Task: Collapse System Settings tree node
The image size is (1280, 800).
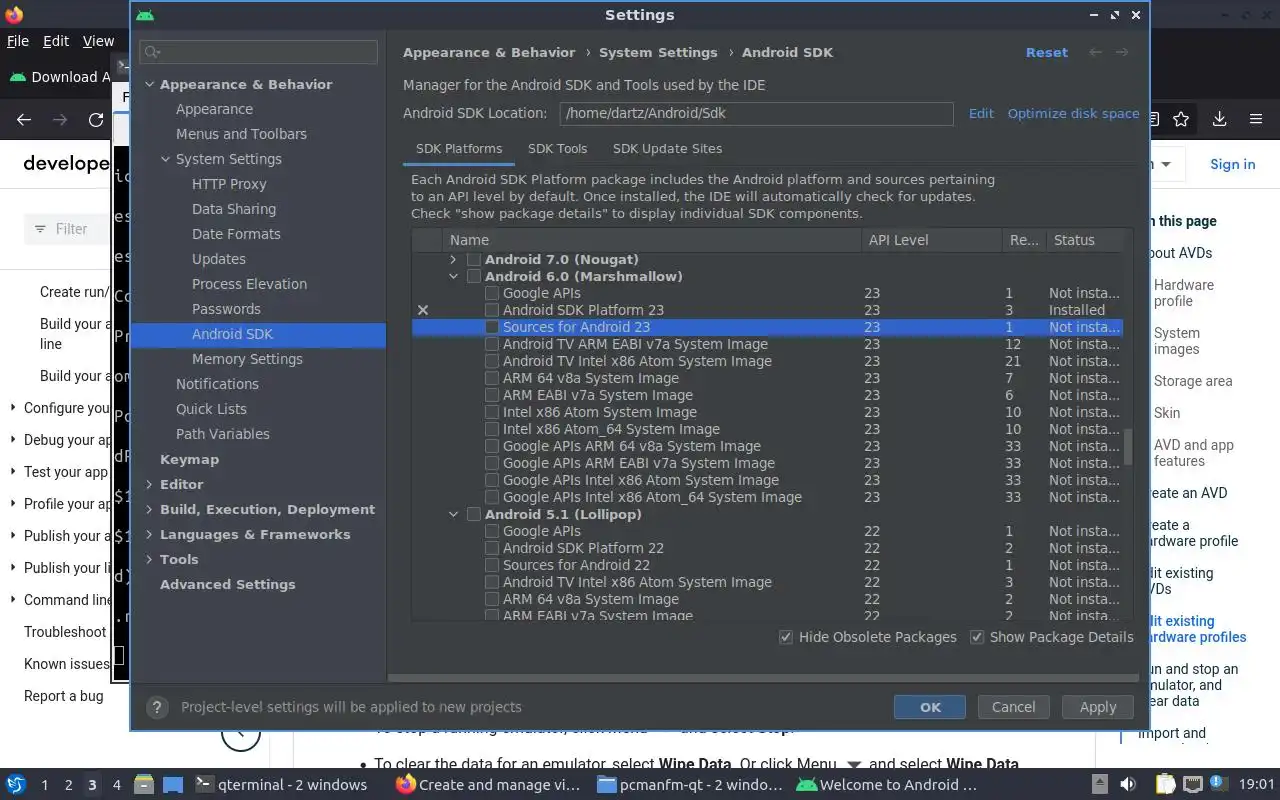Action: pos(165,159)
